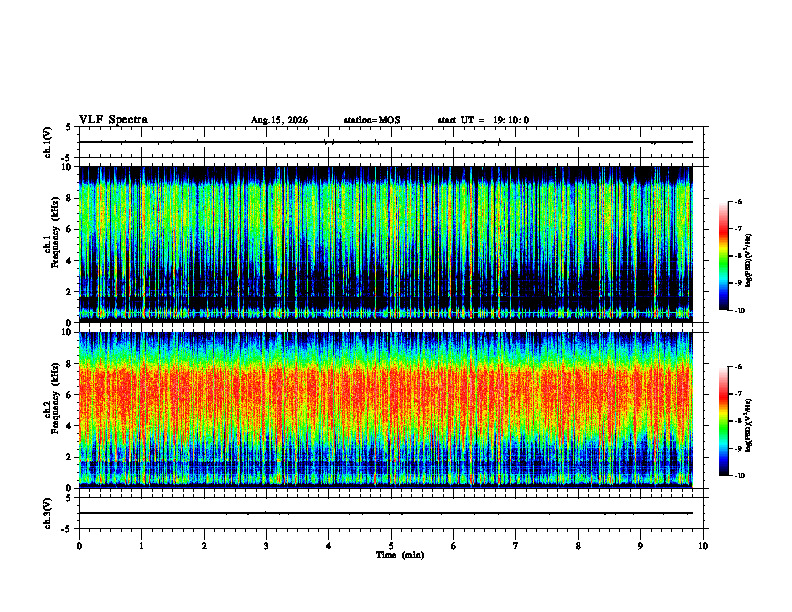Click time axis tick label "1"
792x612 pixels.
tap(141, 546)
